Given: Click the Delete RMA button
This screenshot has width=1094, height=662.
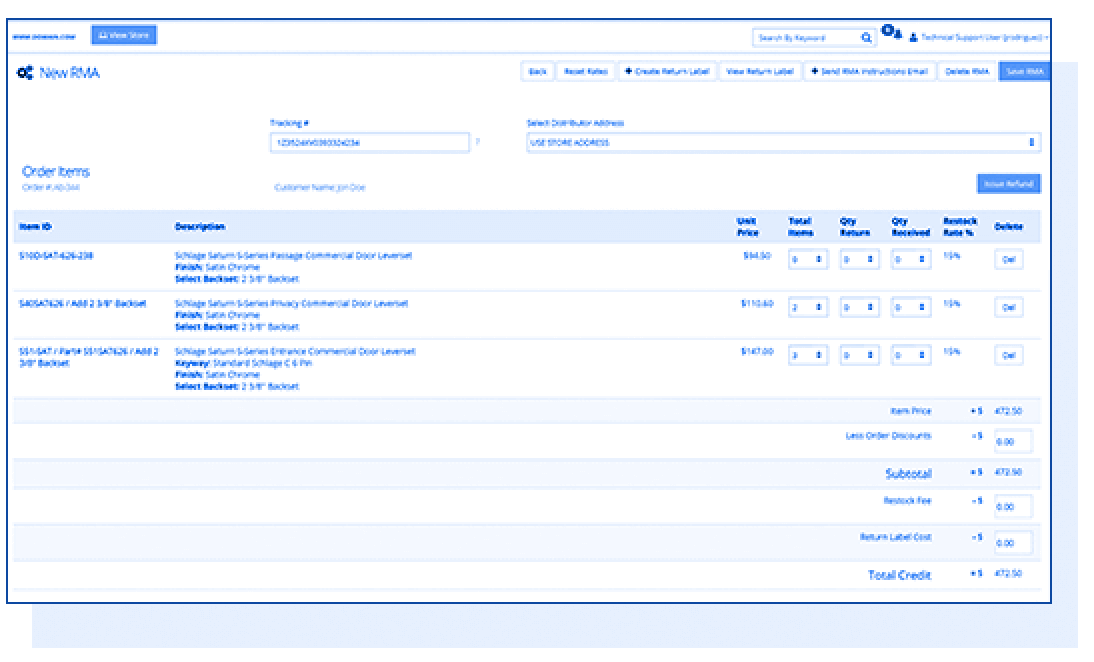Looking at the screenshot, I should point(967,72).
